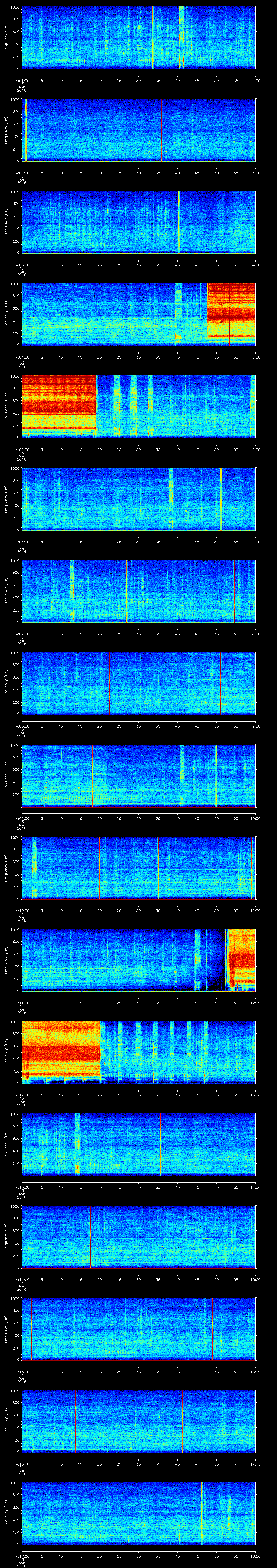Click the '4:13:00' start time label
277x1568 pixels.
pyautogui.click(x=21, y=1187)
